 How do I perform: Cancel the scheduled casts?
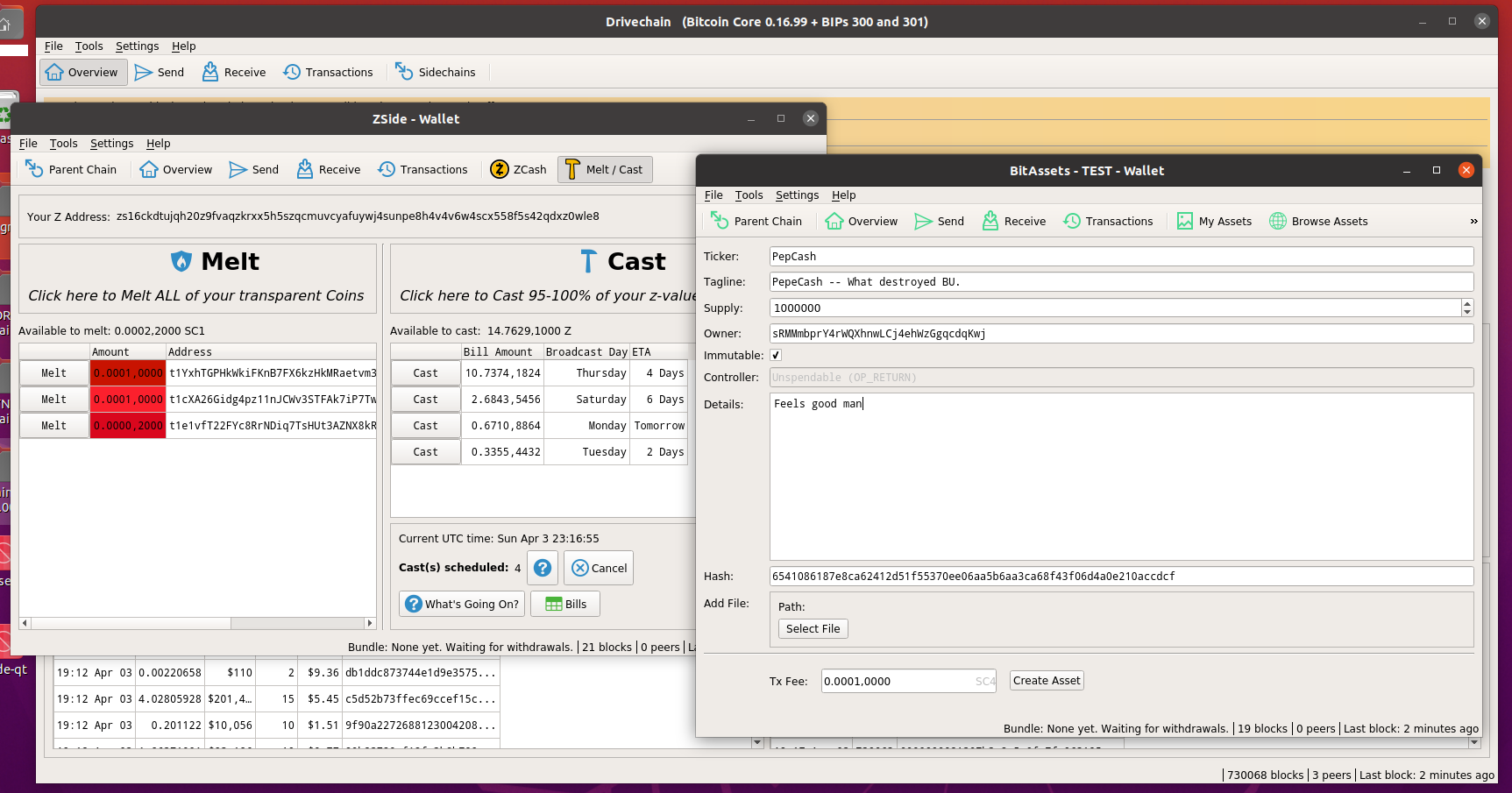(x=599, y=568)
